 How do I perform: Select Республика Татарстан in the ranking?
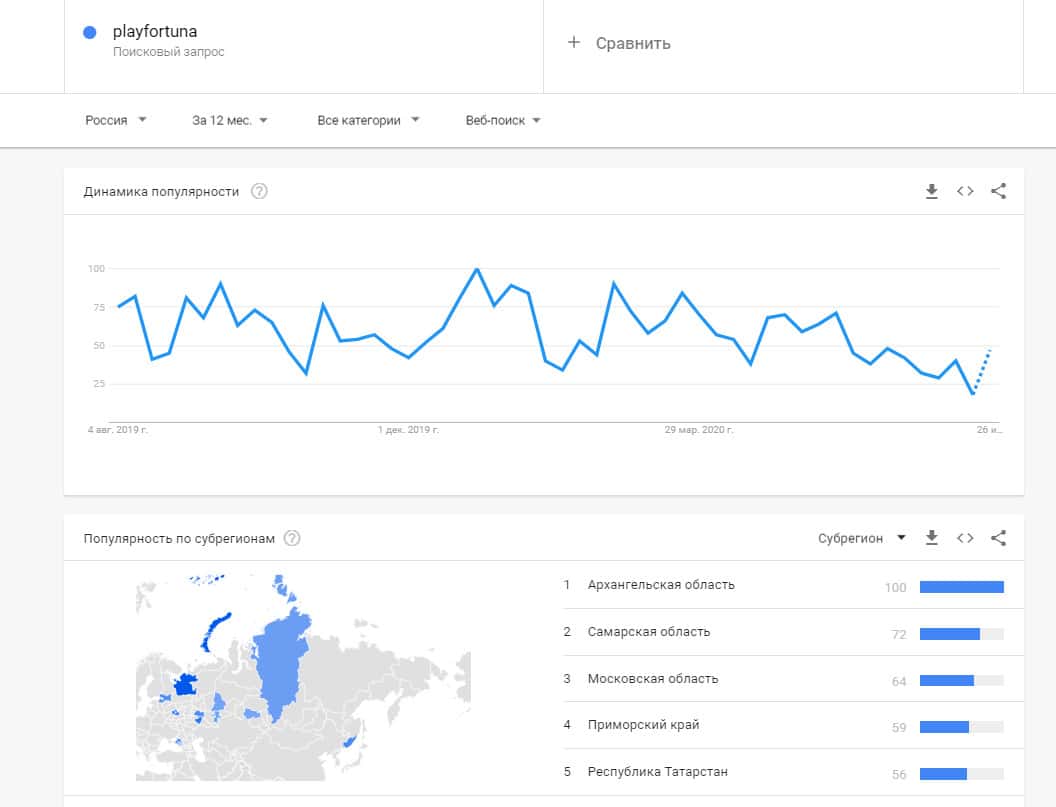click(x=657, y=771)
